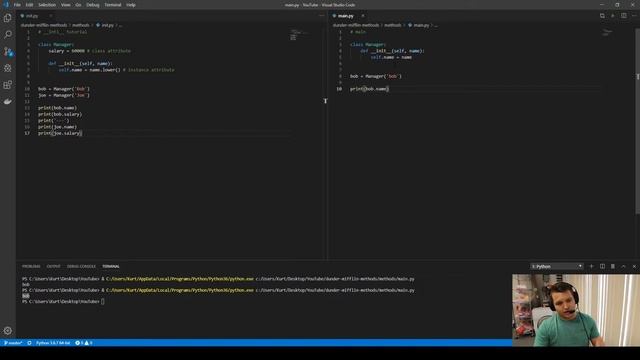Synchronize changes via status bar sync icon
640x360 pixels.
(29, 343)
